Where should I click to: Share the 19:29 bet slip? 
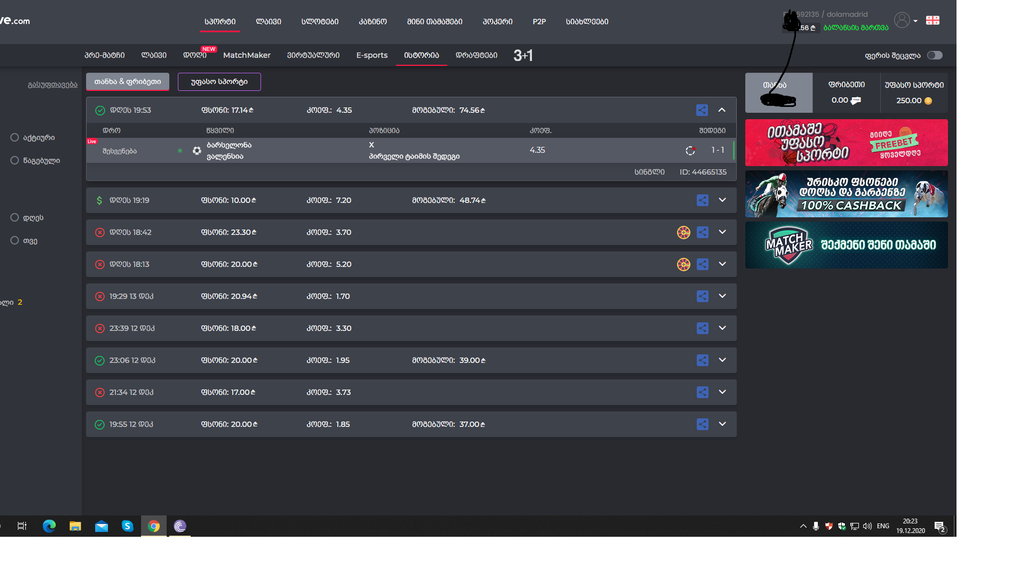[x=702, y=296]
